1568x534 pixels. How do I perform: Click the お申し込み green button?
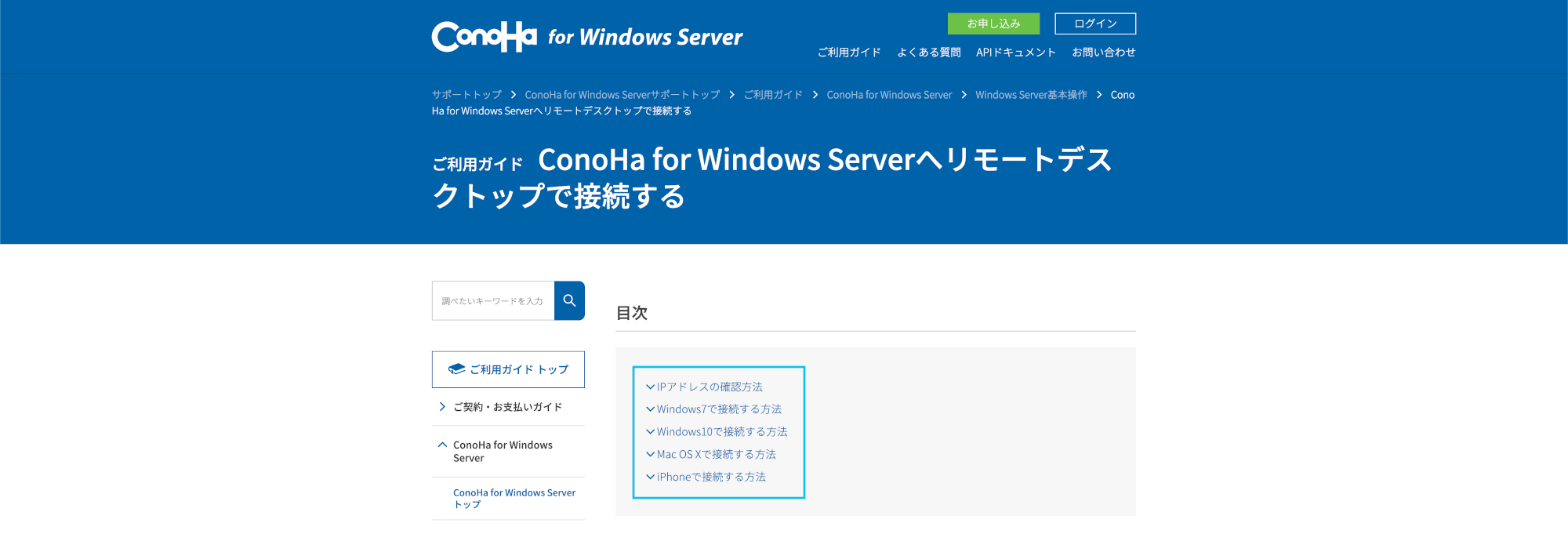pos(993,24)
